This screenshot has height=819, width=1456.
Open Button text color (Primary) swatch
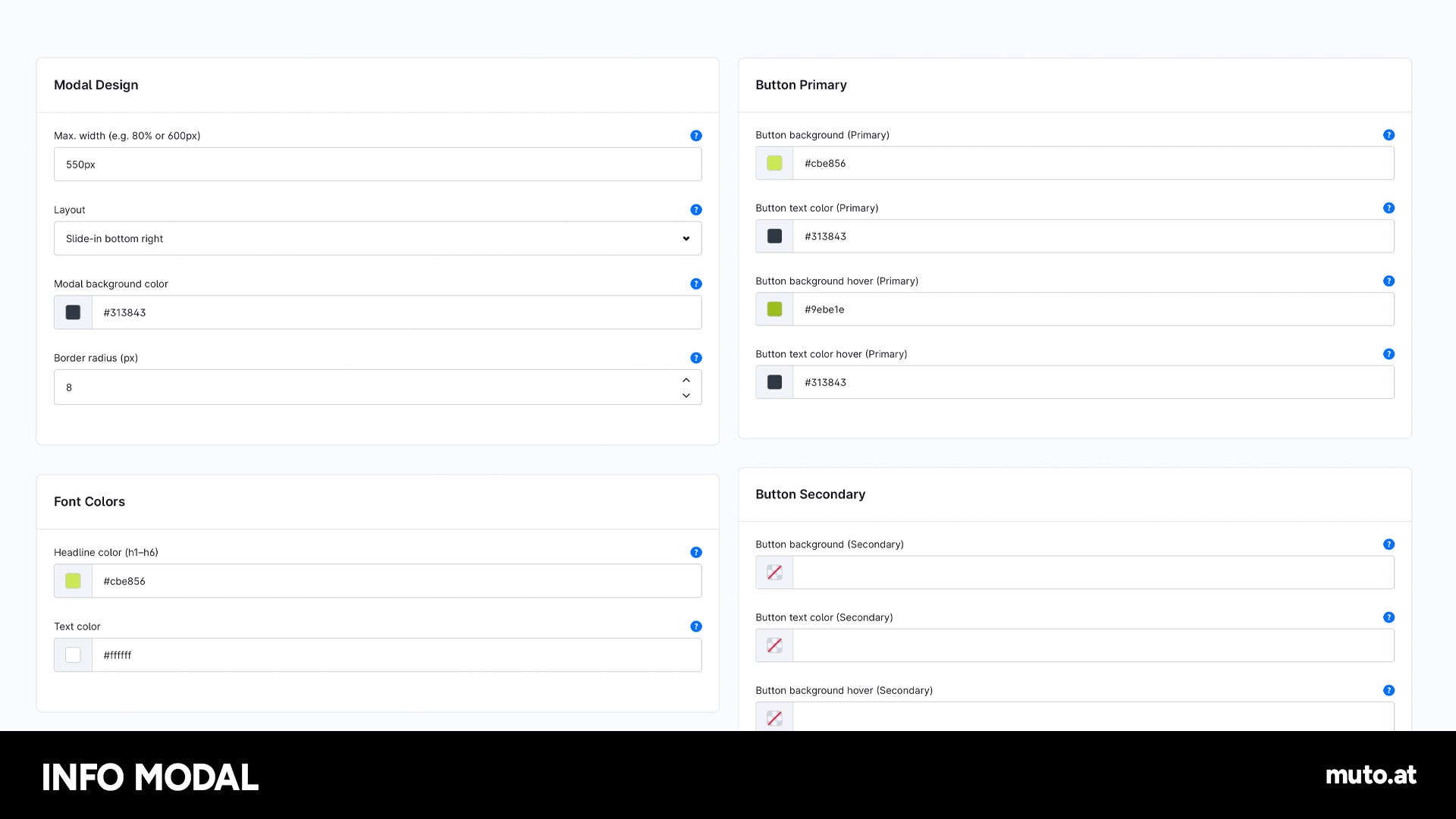pos(774,236)
